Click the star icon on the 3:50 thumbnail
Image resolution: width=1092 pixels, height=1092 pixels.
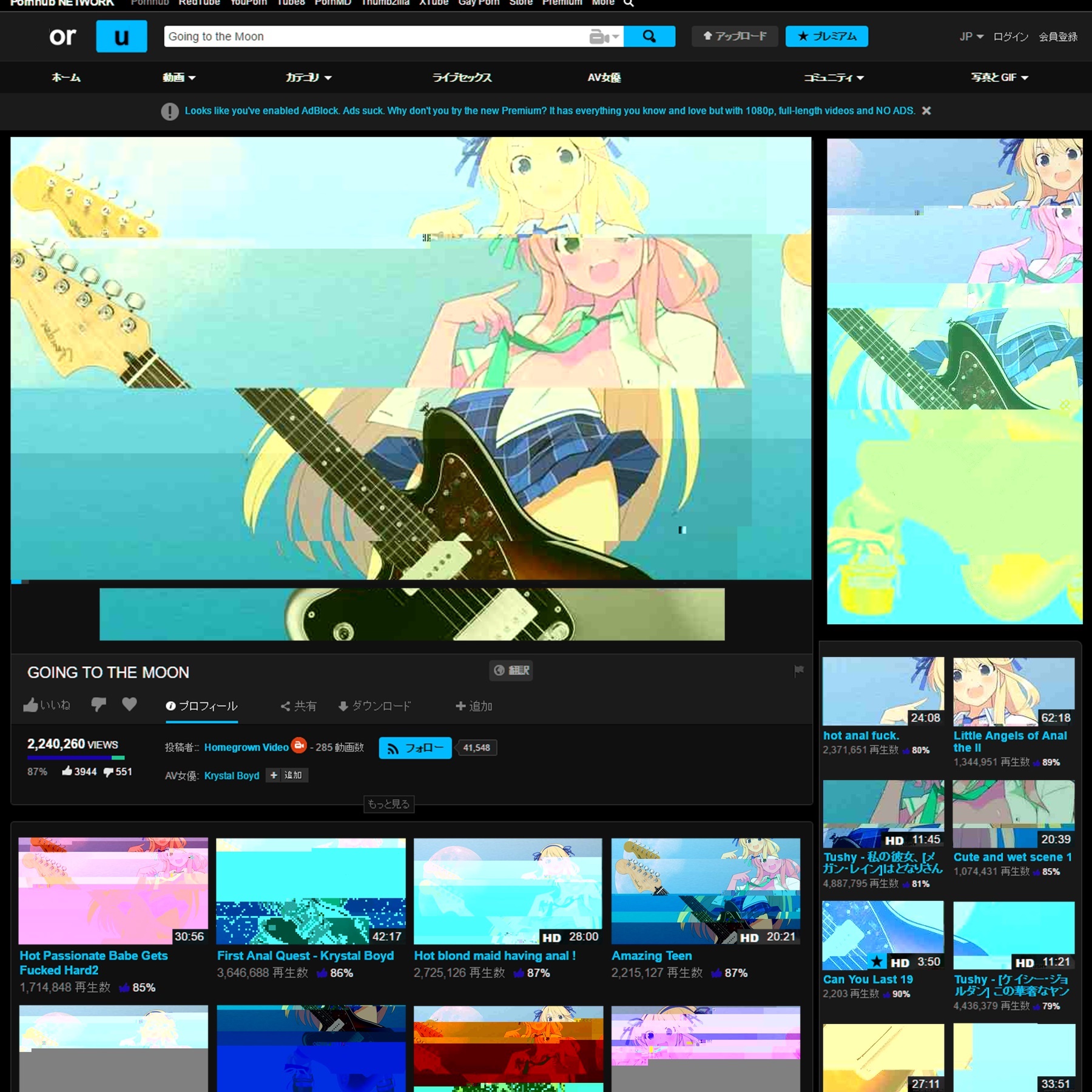pyautogui.click(x=877, y=962)
